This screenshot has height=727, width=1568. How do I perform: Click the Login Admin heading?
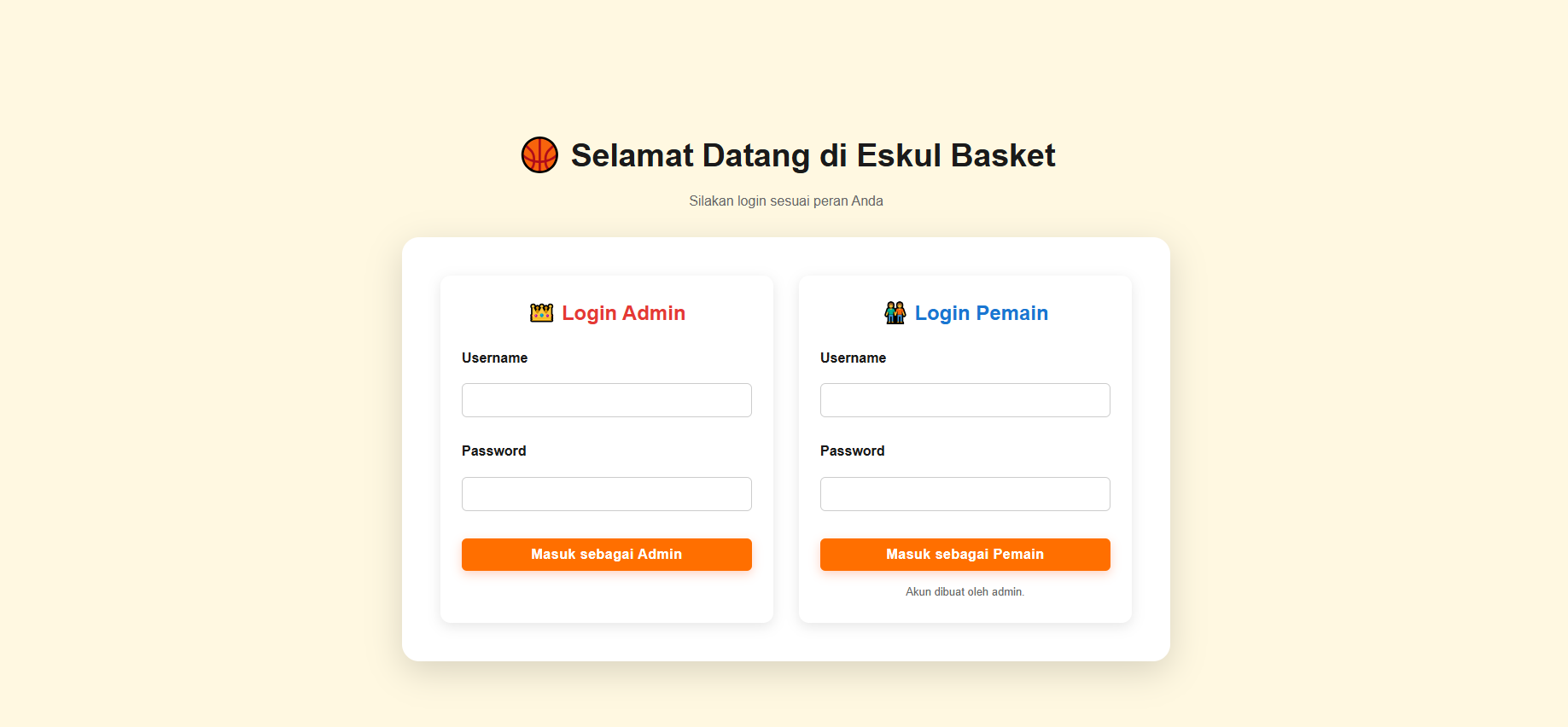pos(623,312)
